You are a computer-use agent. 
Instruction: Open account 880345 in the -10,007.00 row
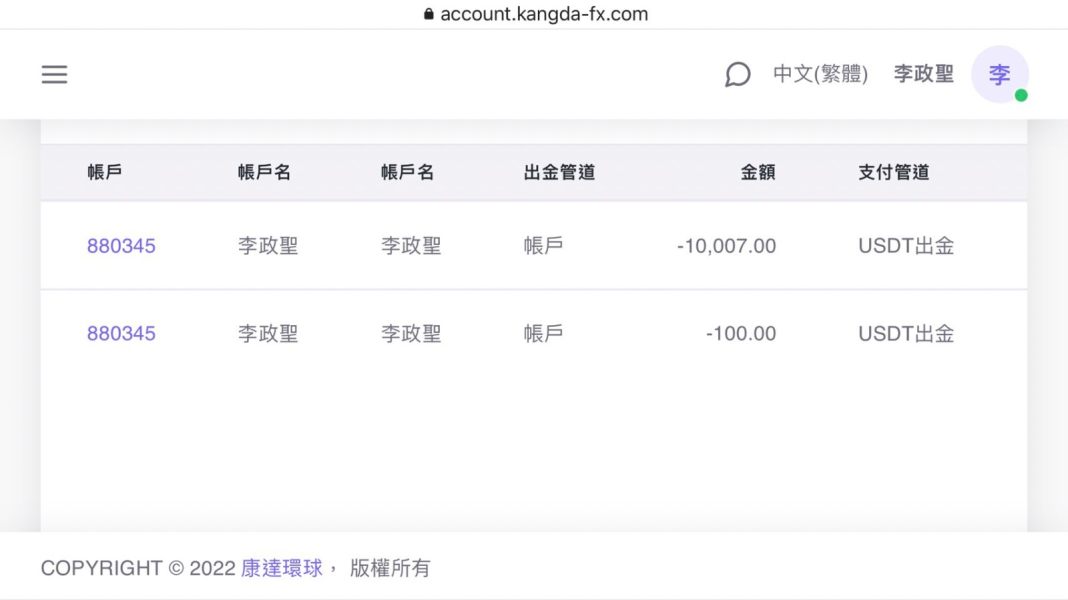click(x=121, y=246)
